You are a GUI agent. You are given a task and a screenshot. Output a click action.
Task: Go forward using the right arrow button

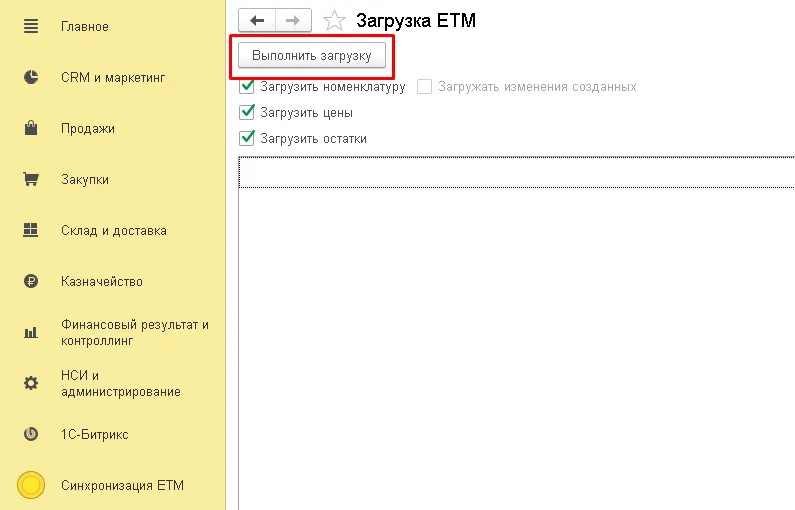(x=292, y=20)
